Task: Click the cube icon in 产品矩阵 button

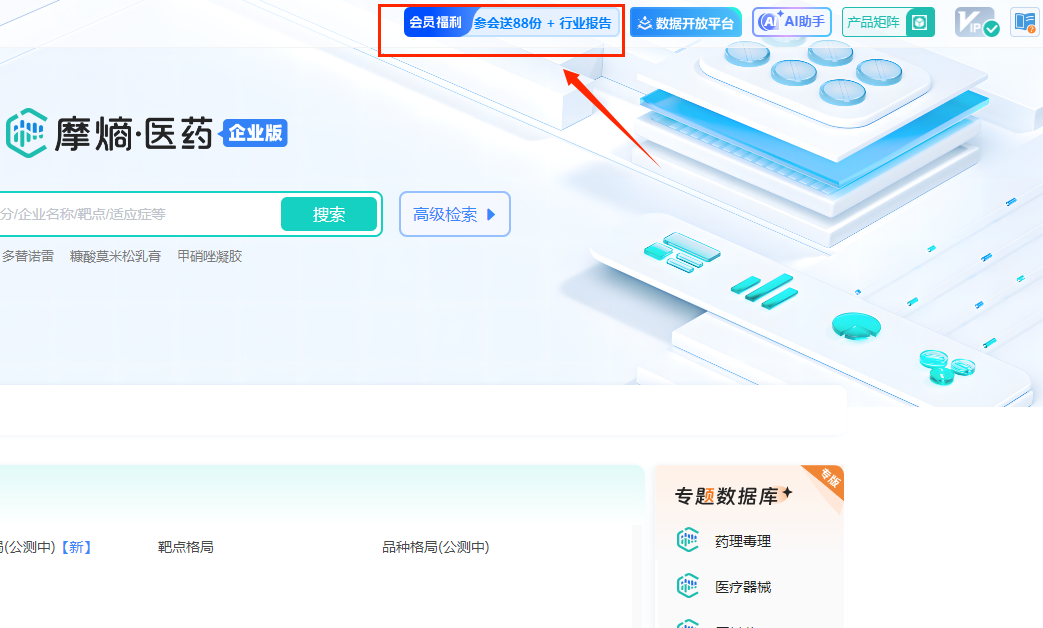Action: point(919,23)
